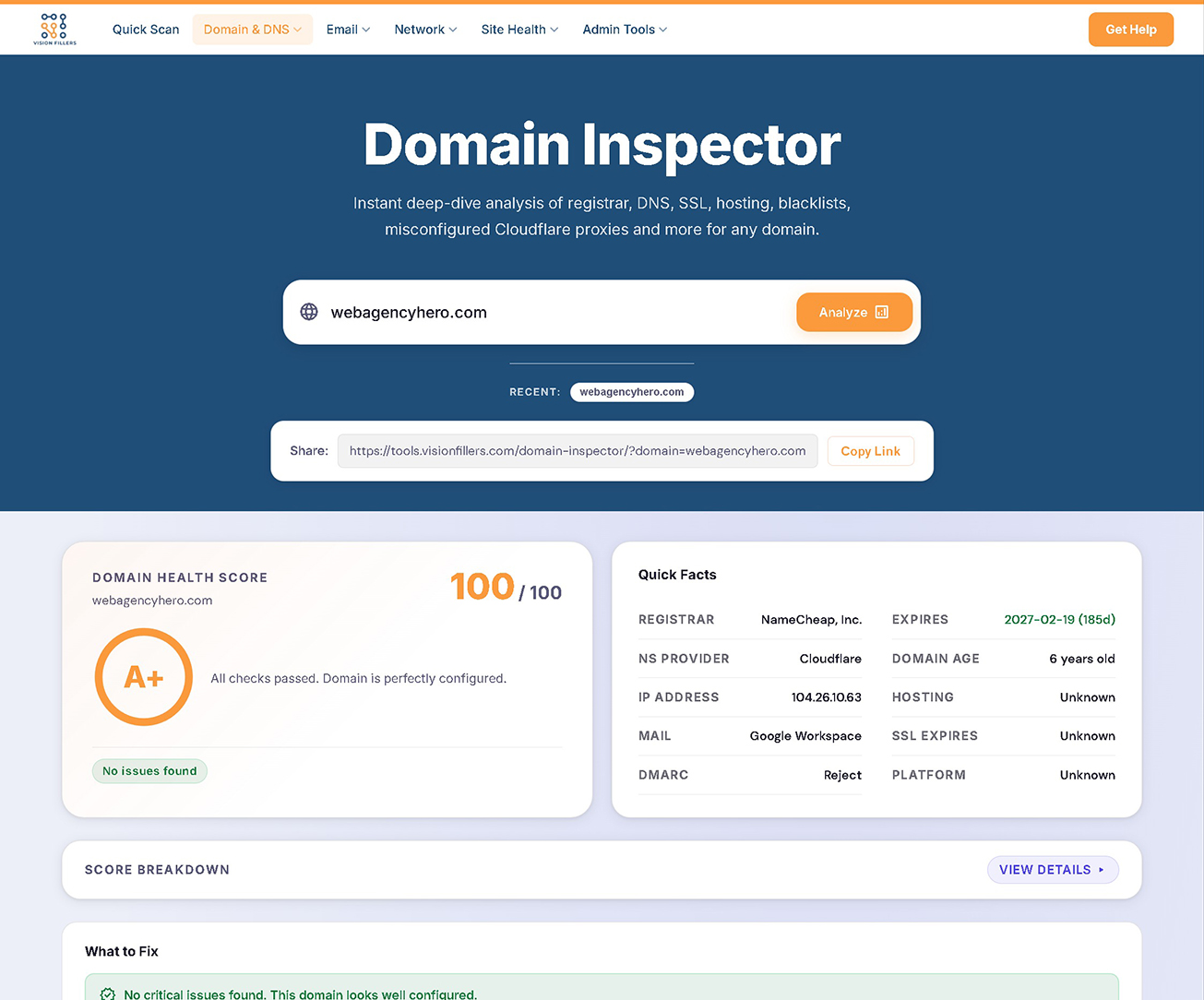Click mail value Google Workspace
The image size is (1204, 1000).
click(x=805, y=736)
